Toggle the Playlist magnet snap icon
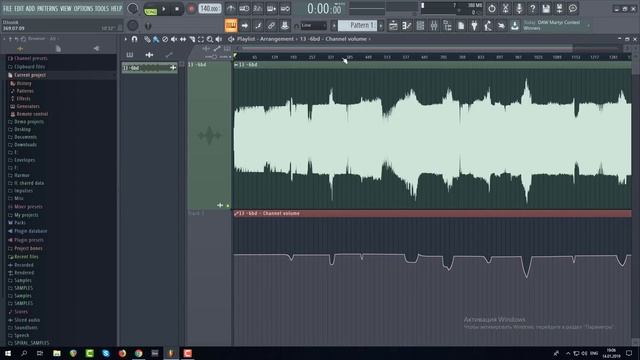 coord(135,39)
